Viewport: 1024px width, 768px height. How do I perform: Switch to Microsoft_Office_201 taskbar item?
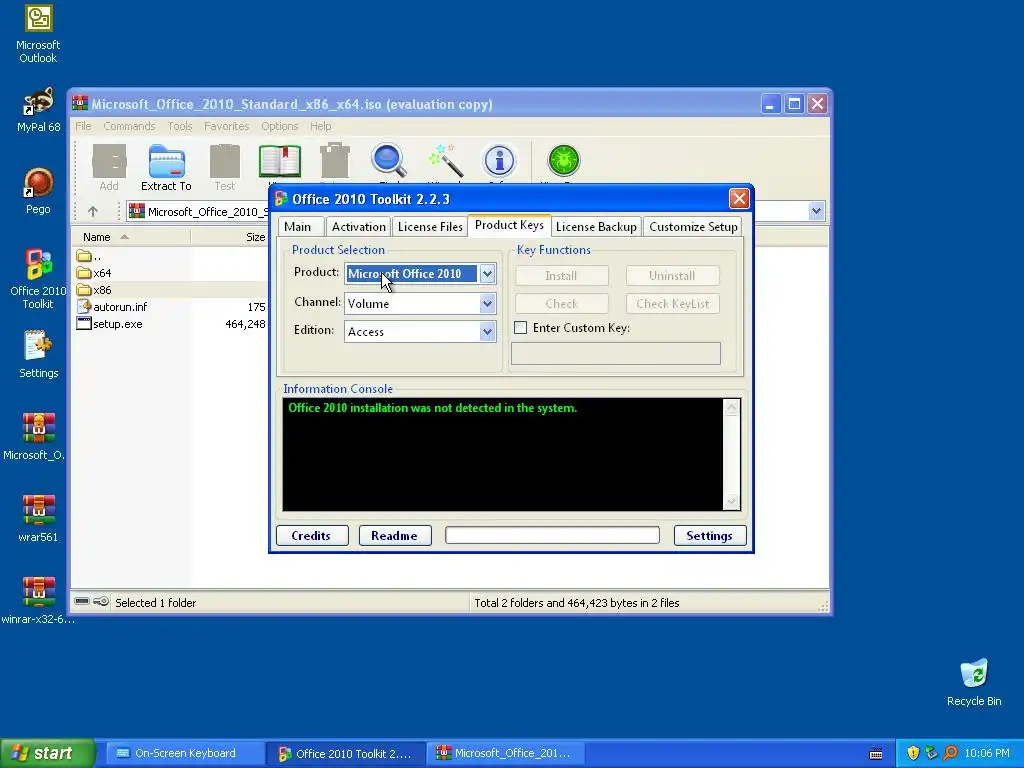504,753
